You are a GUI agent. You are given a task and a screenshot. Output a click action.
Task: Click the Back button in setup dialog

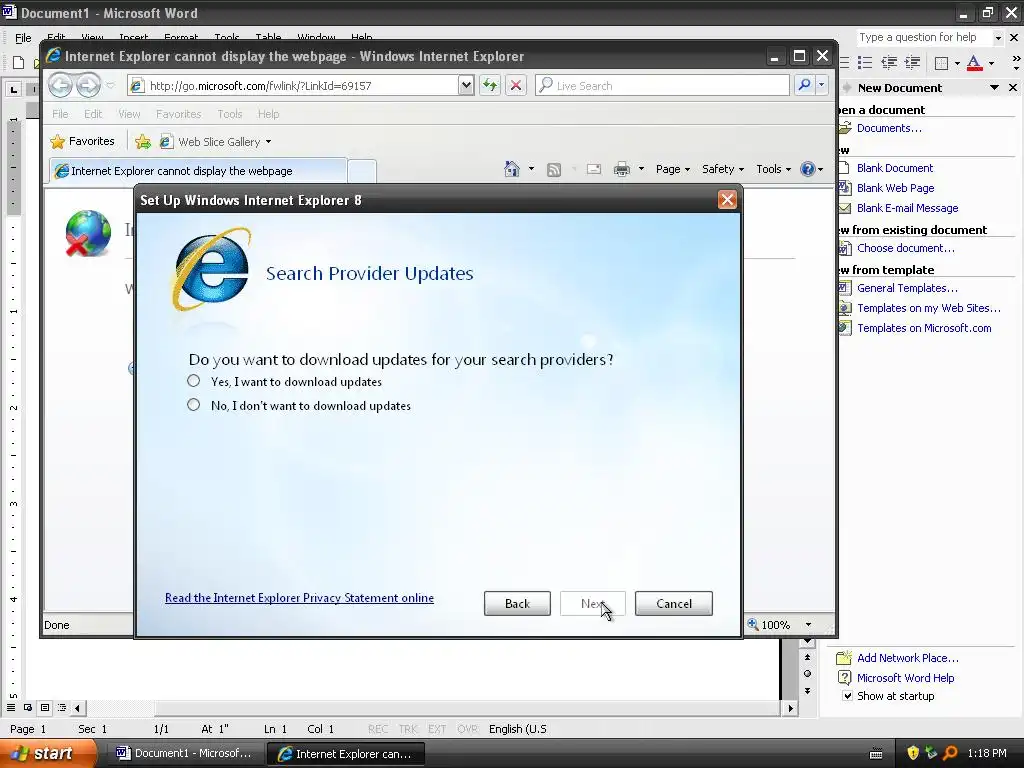[x=517, y=603]
